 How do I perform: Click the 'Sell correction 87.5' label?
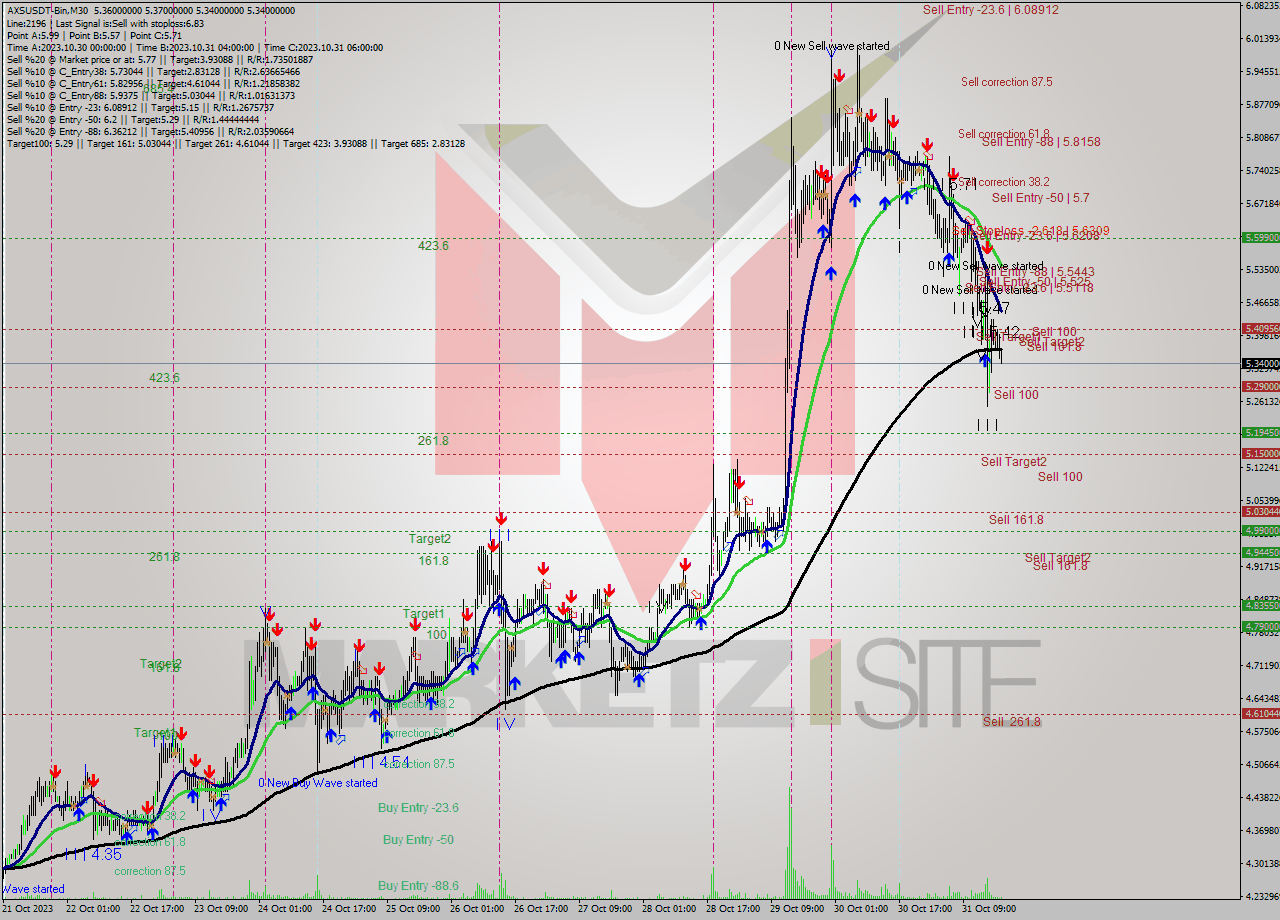(1006, 82)
